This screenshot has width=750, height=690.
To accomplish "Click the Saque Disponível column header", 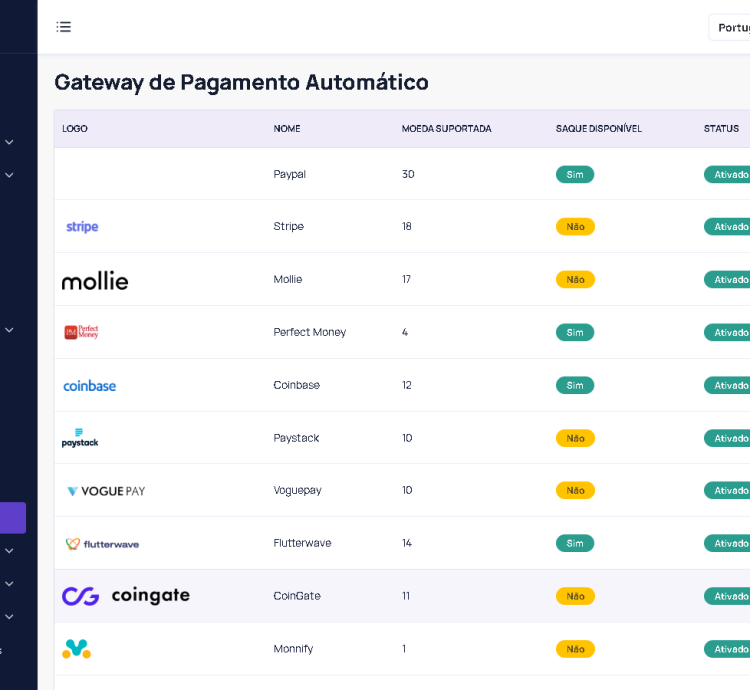I will [598, 129].
